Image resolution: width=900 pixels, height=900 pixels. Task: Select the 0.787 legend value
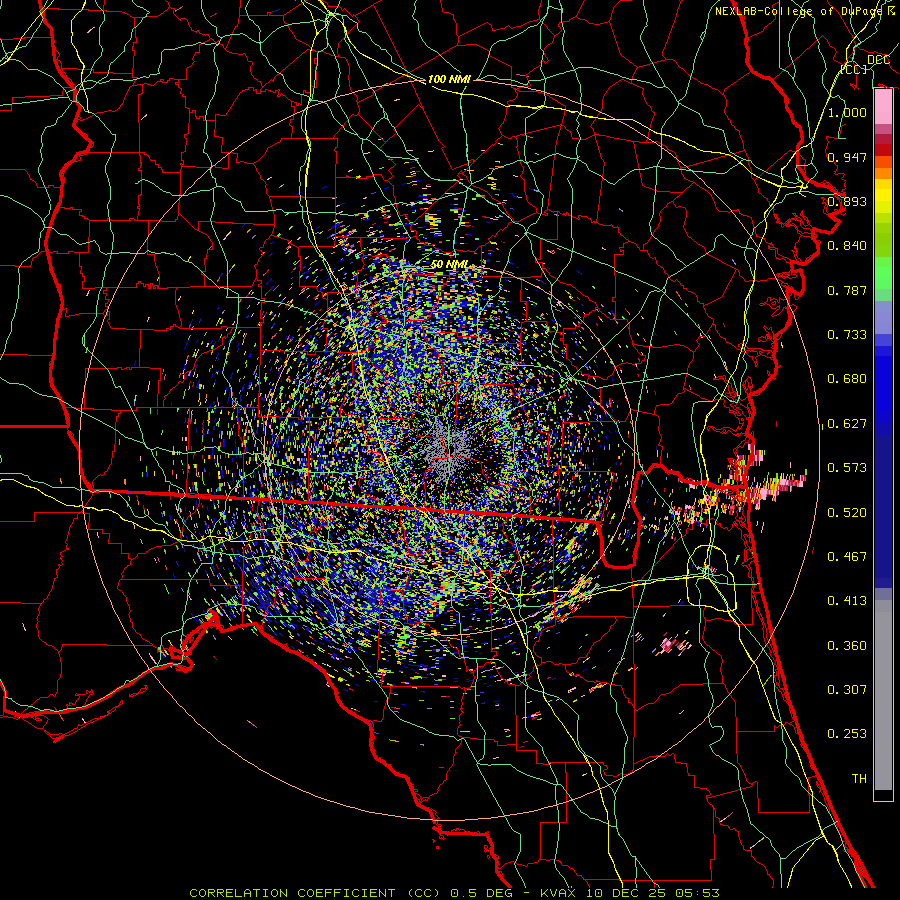847,290
